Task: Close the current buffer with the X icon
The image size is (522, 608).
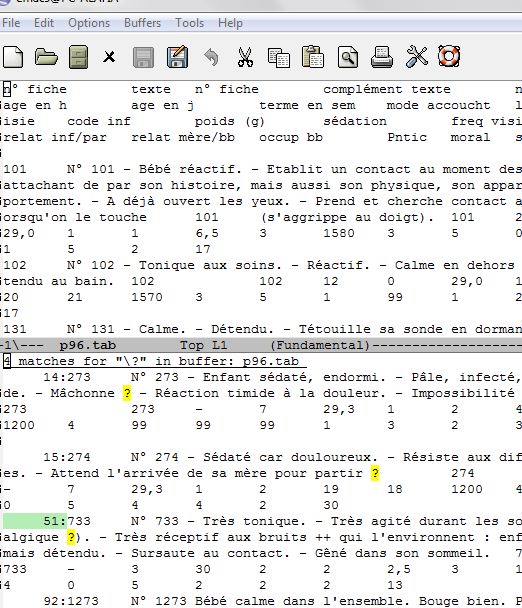Action: (109, 57)
